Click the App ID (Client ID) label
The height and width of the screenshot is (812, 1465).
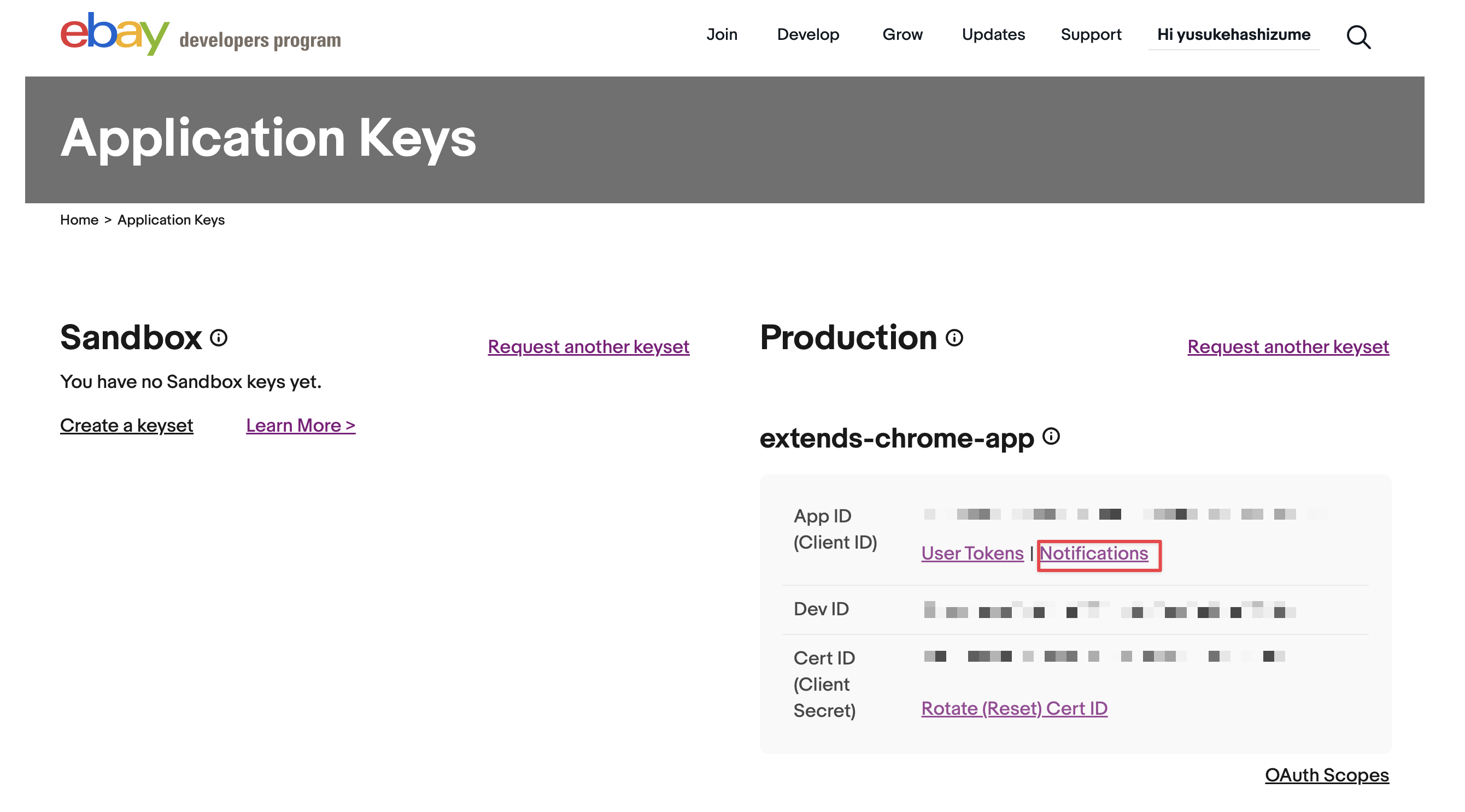[835, 529]
